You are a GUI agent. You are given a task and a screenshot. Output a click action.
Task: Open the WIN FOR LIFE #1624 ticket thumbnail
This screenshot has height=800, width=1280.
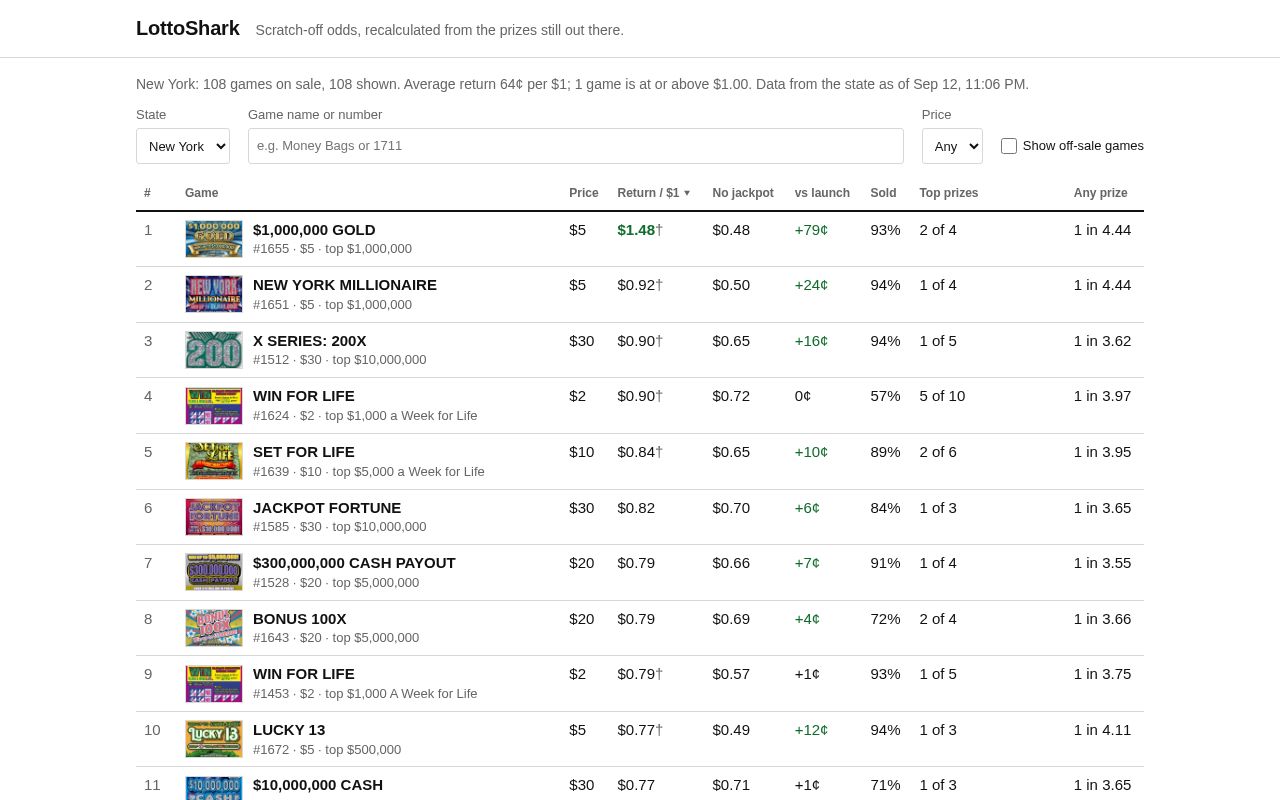(x=214, y=406)
